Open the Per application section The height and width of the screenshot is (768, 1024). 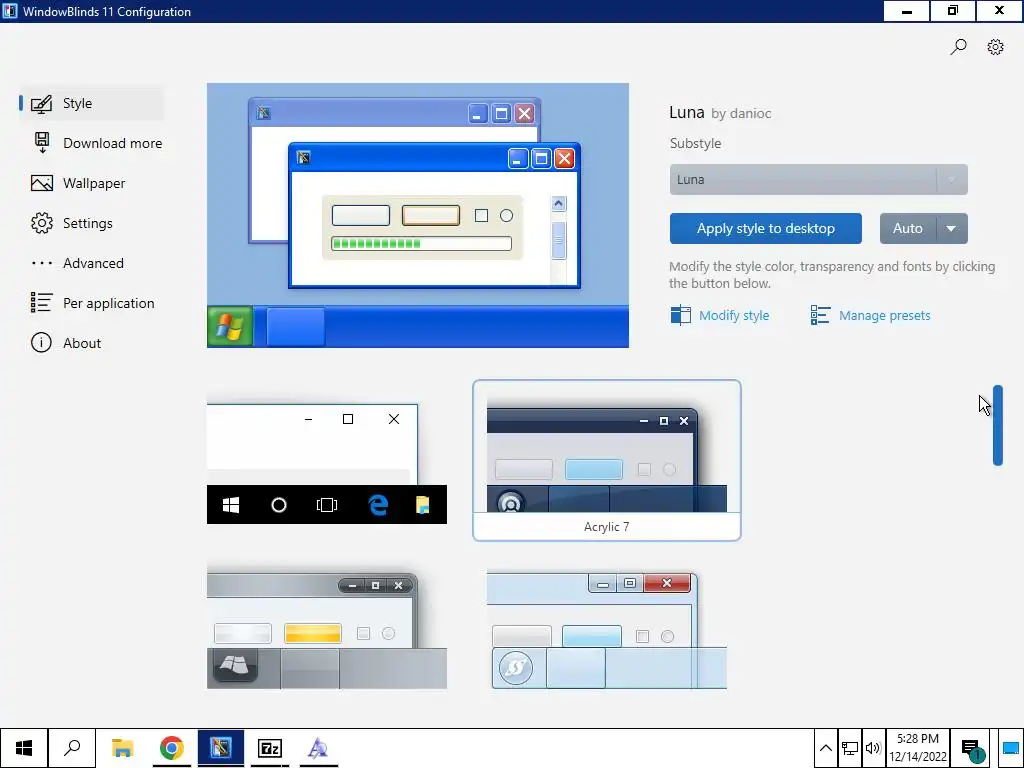108,303
